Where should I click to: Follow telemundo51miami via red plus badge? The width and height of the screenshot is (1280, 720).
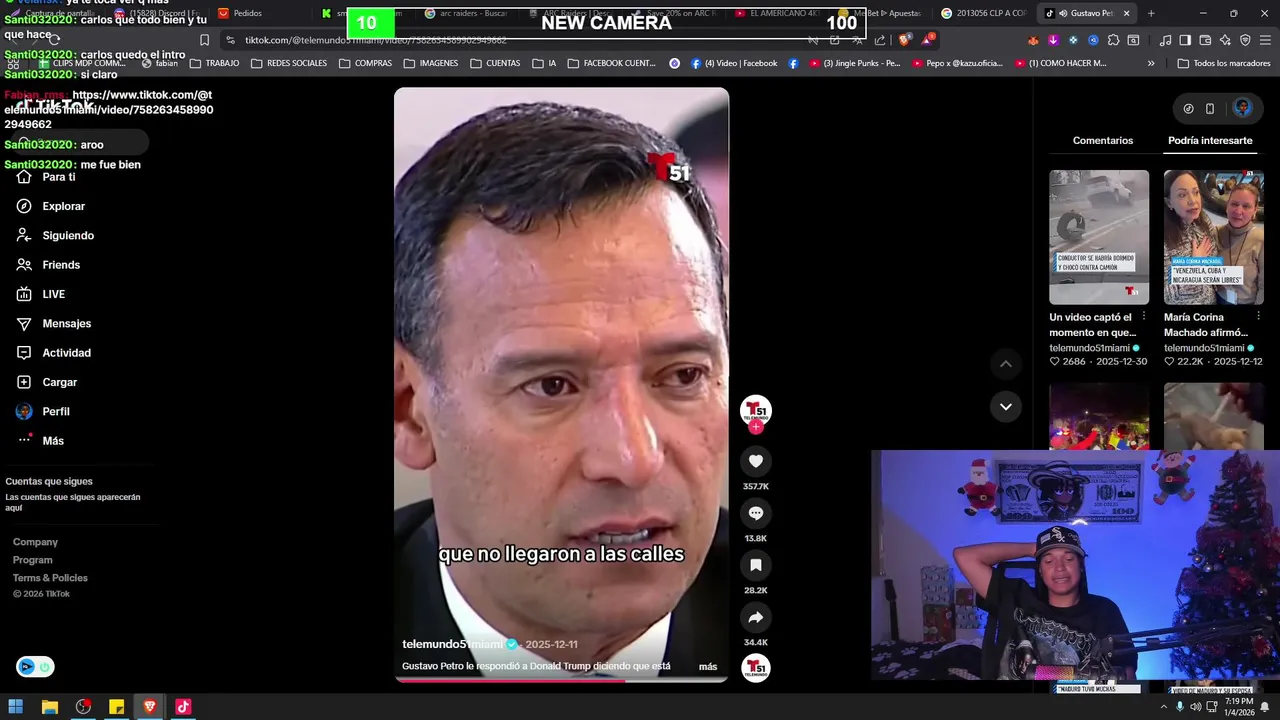[x=755, y=427]
